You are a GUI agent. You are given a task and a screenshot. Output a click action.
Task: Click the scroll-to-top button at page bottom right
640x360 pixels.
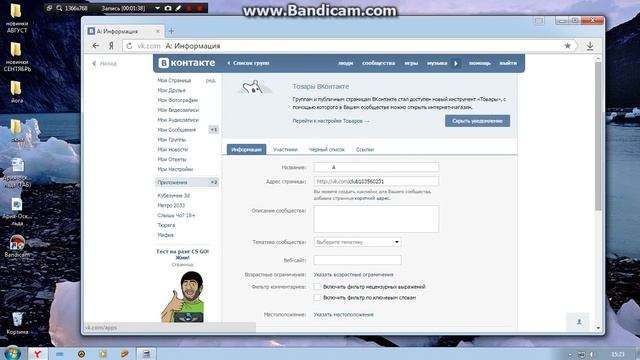click(578, 322)
